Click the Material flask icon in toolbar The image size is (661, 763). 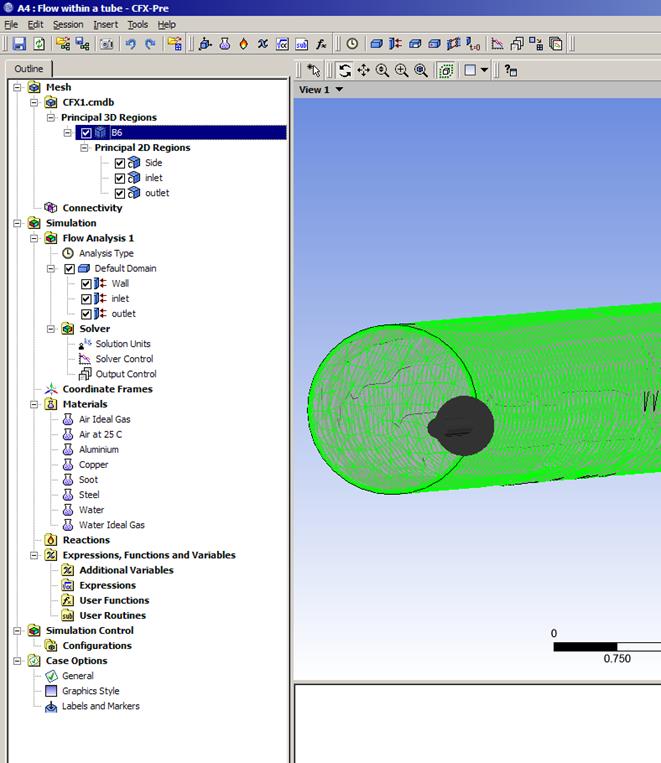225,44
